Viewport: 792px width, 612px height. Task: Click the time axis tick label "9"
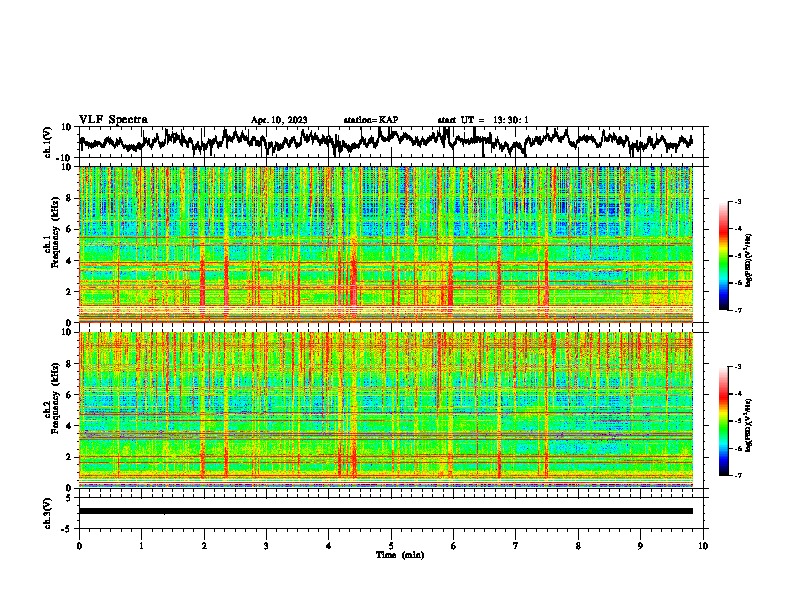[640, 546]
